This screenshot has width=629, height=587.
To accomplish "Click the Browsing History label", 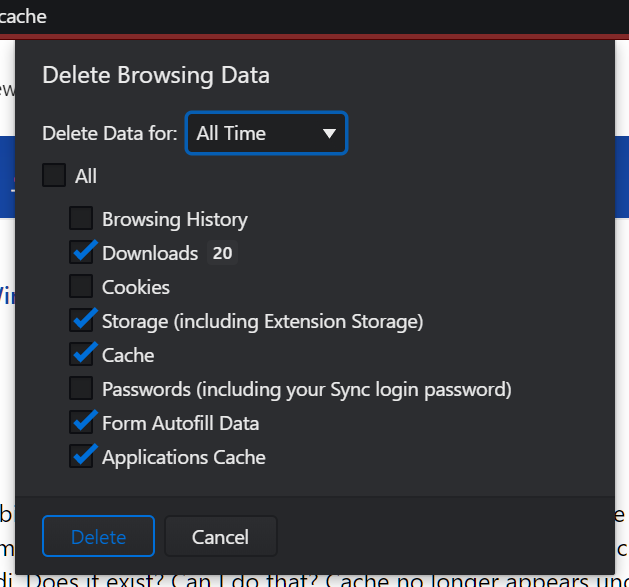I will [x=175, y=219].
